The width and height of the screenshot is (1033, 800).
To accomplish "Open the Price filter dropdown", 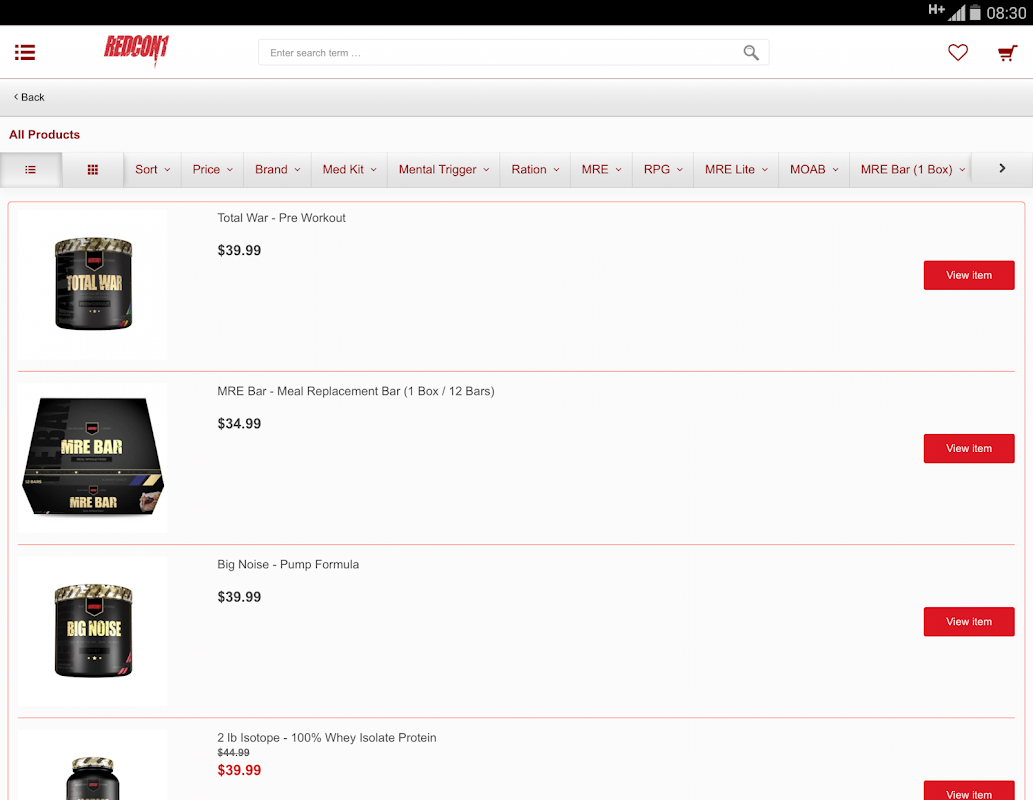I will pyautogui.click(x=212, y=170).
